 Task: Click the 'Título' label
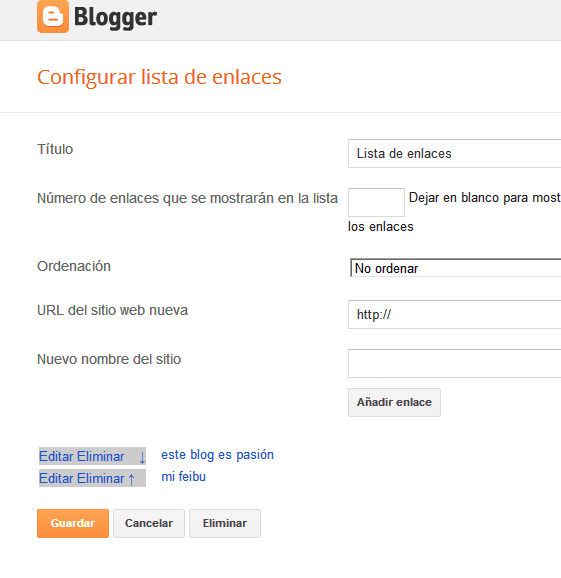click(55, 149)
